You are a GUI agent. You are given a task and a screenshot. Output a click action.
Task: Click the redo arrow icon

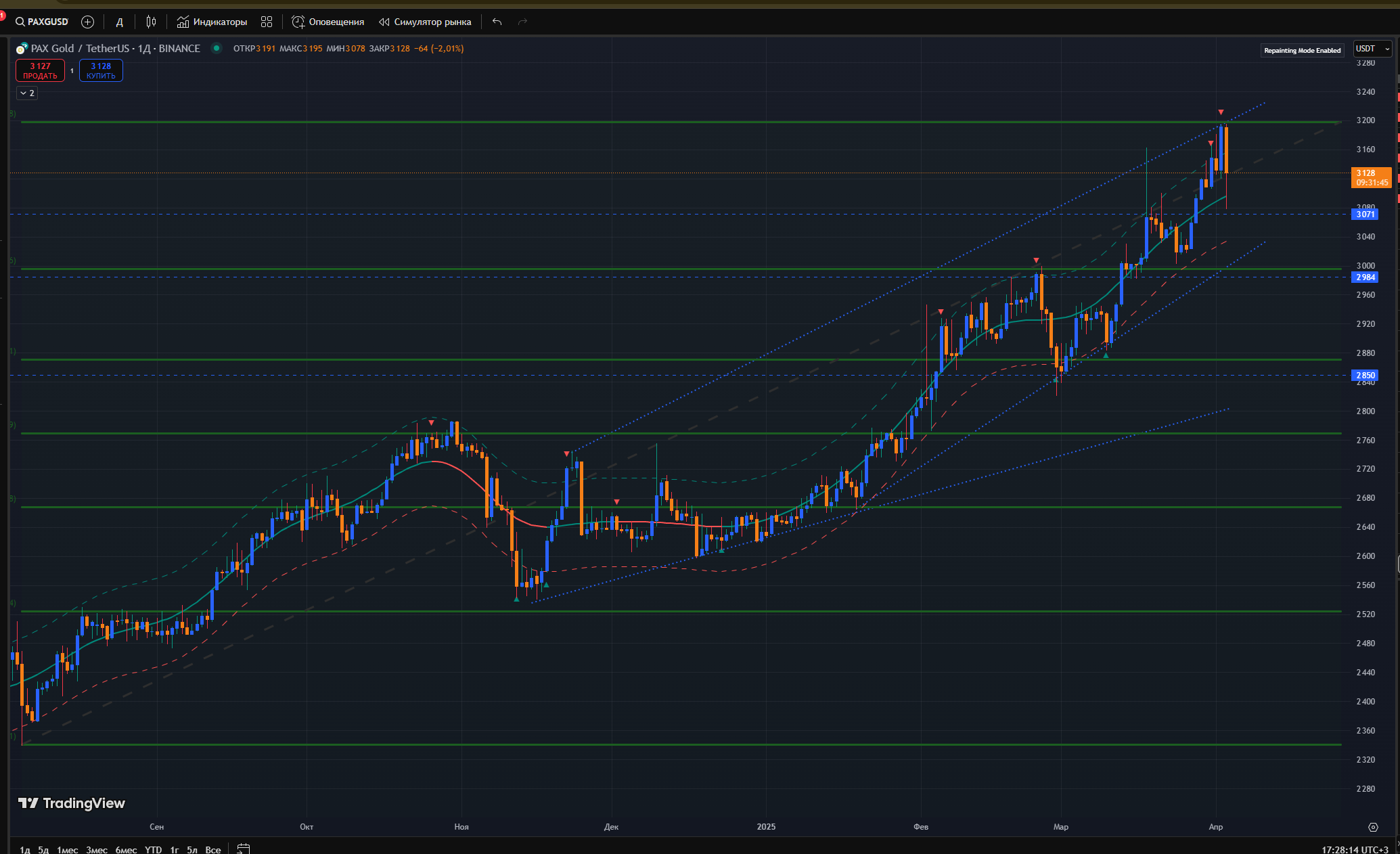pos(522,22)
